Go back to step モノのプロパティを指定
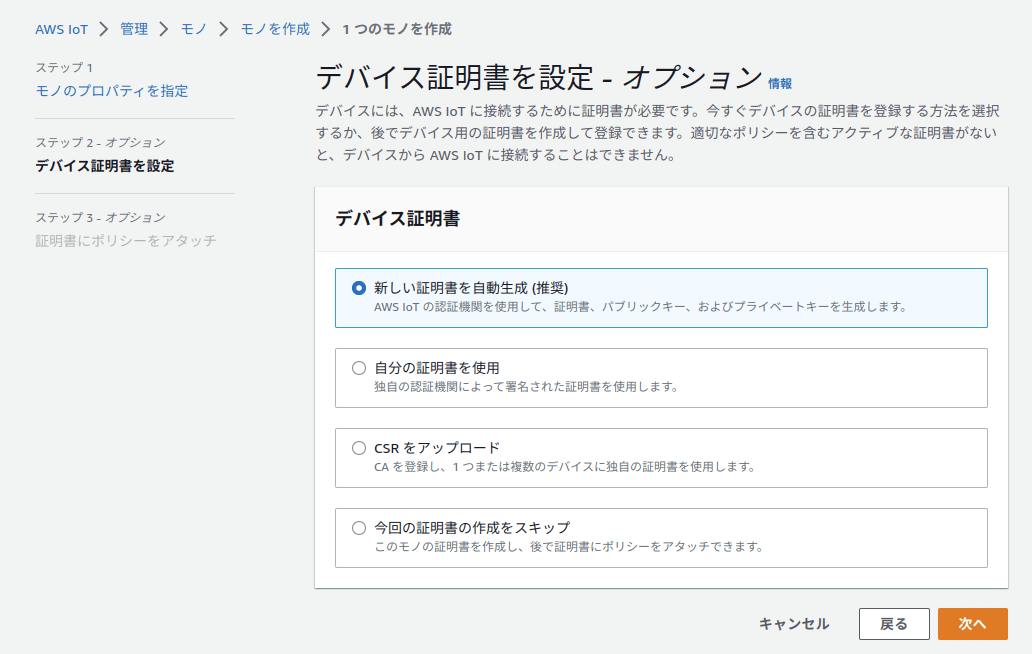Image resolution: width=1032 pixels, height=654 pixels. [x=112, y=91]
